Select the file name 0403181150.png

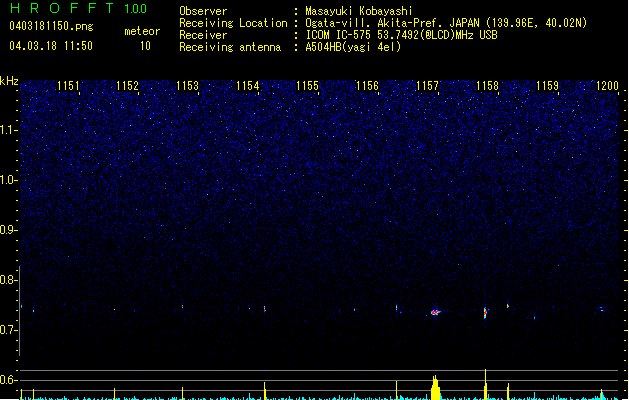51,26
